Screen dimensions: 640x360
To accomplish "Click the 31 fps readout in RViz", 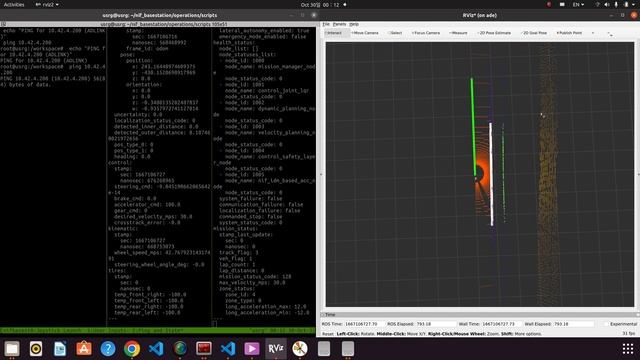I will coord(629,333).
